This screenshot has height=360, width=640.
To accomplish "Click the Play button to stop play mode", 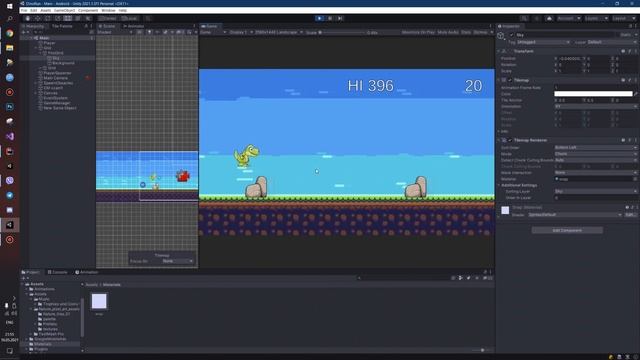I will click(x=320, y=18).
